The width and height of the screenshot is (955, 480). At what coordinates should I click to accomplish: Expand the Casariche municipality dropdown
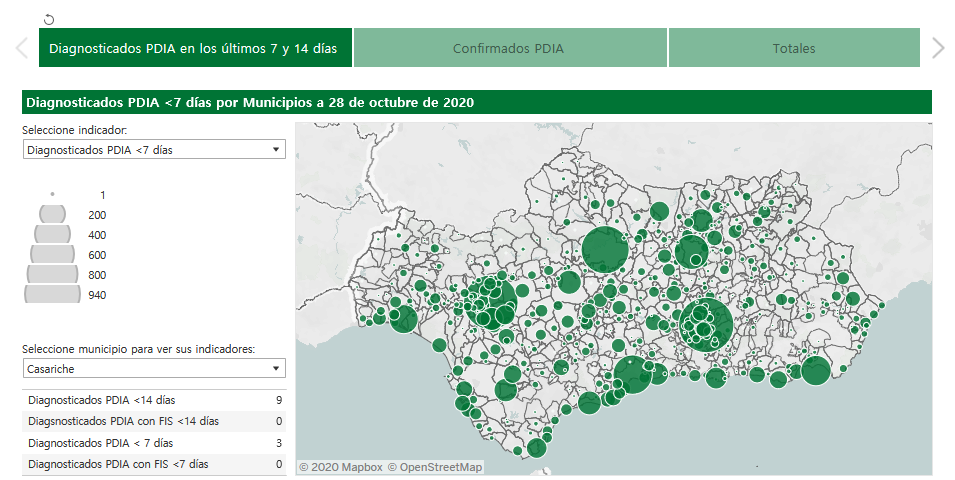pyautogui.click(x=154, y=369)
